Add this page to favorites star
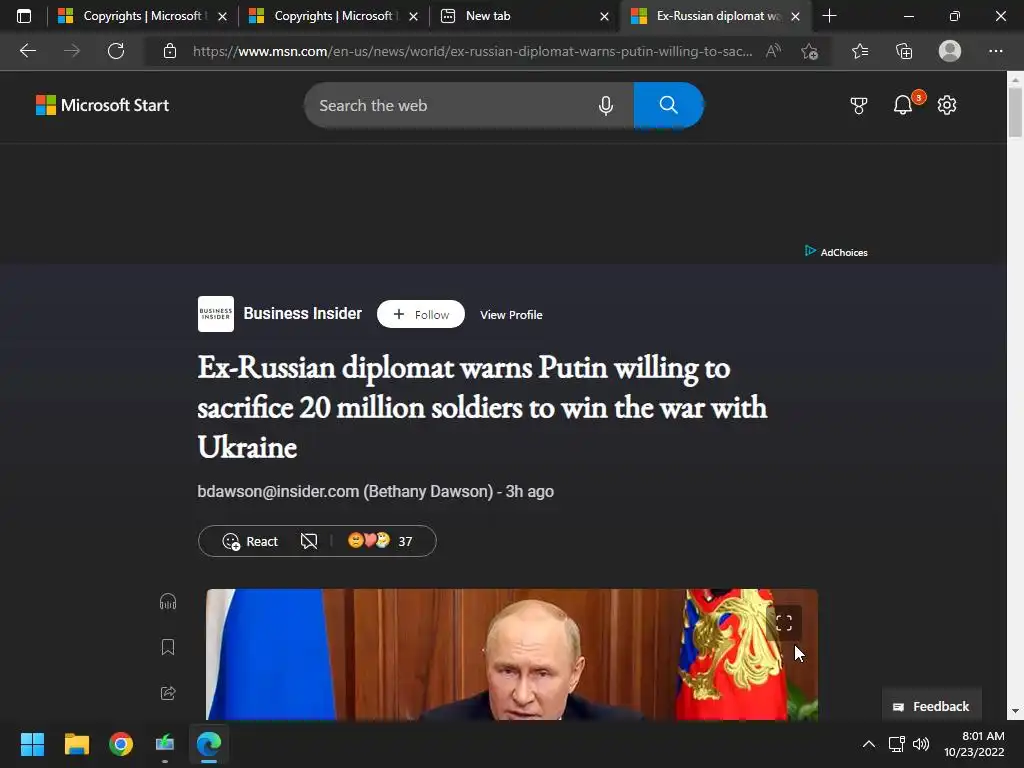This screenshot has height=768, width=1024. 810,51
